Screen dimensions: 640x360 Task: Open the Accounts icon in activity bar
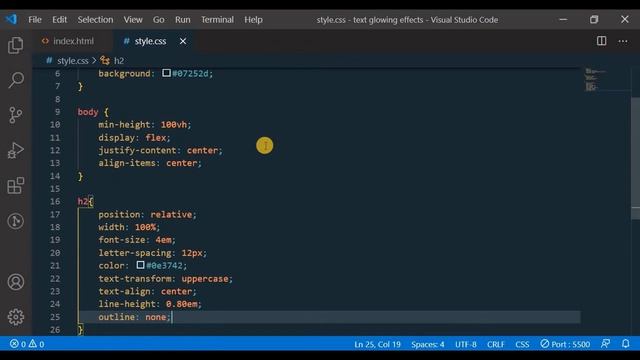pyautogui.click(x=16, y=282)
